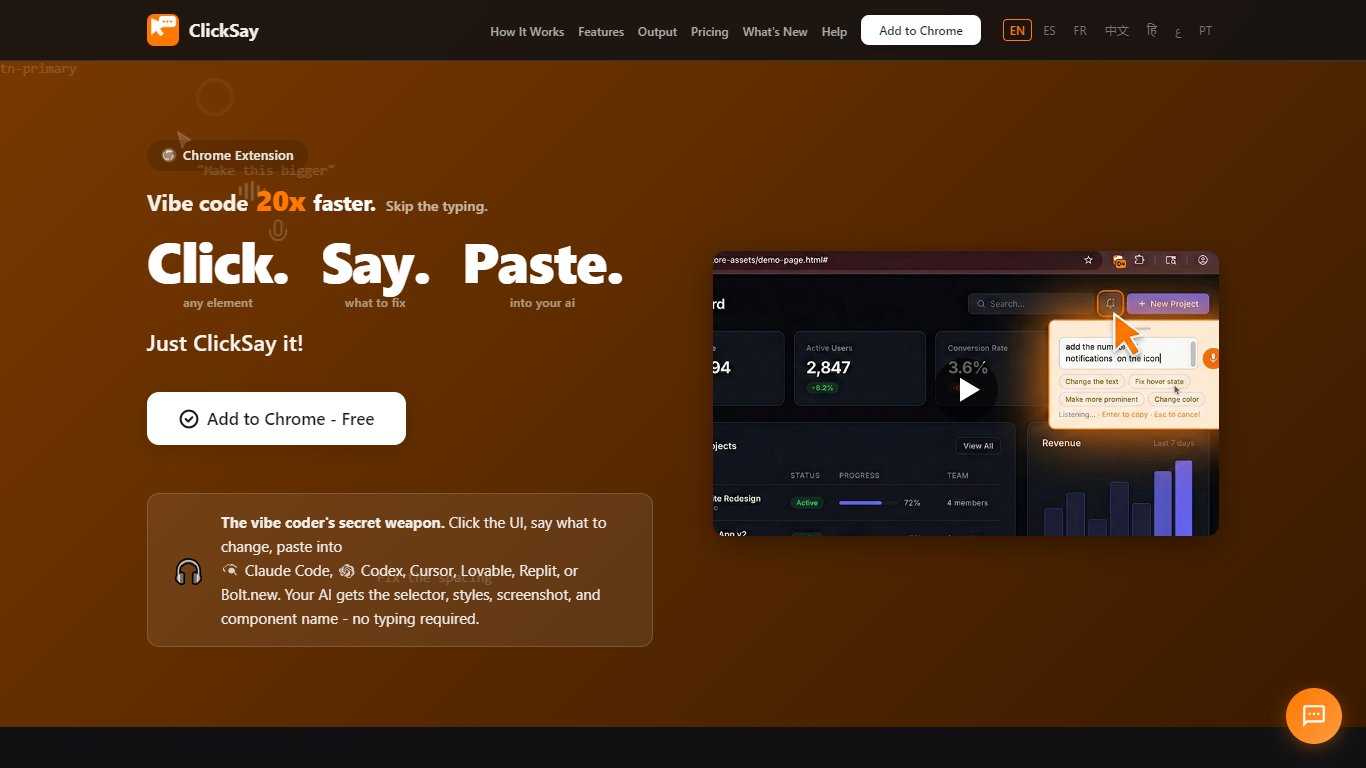The image size is (1366, 768).
Task: Click the ClickSay logo icon
Action: [x=163, y=30]
